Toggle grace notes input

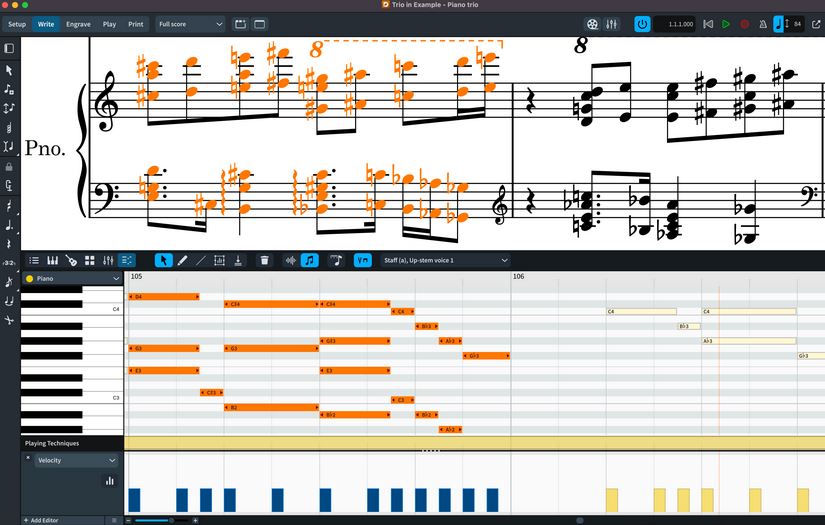tap(9, 282)
